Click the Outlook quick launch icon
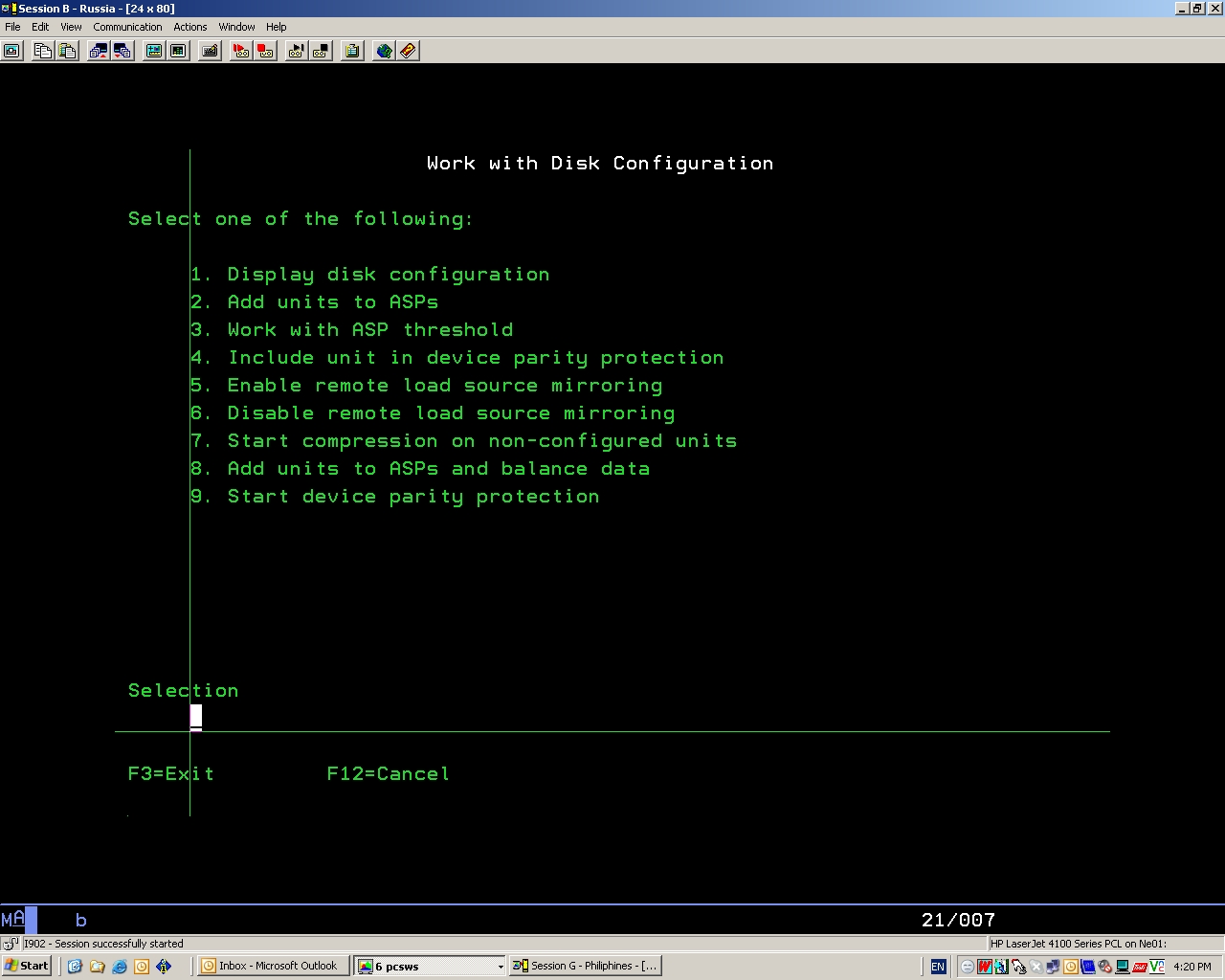This screenshot has width=1225, height=980. (x=142, y=967)
